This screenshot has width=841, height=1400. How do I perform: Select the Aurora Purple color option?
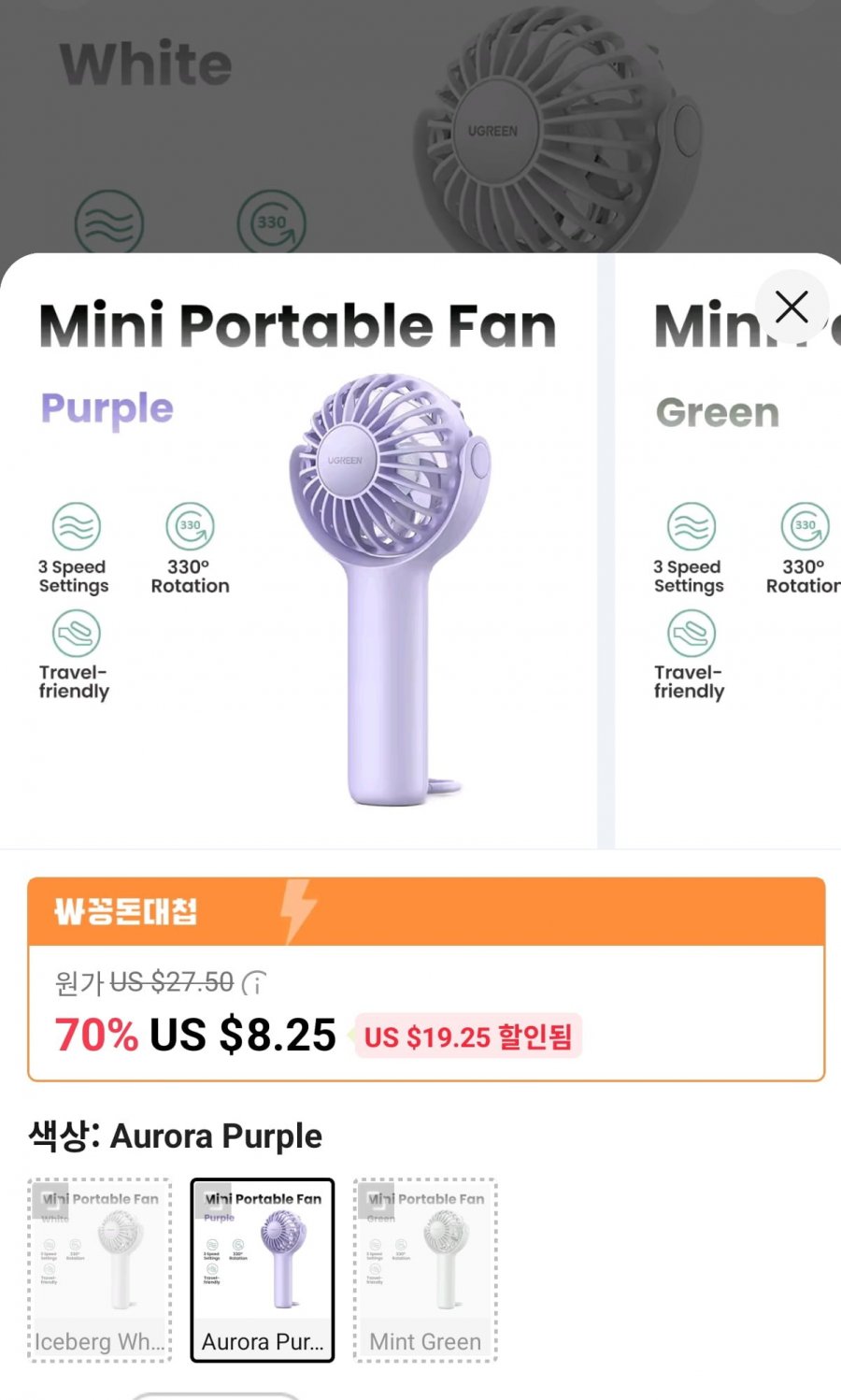click(263, 1270)
